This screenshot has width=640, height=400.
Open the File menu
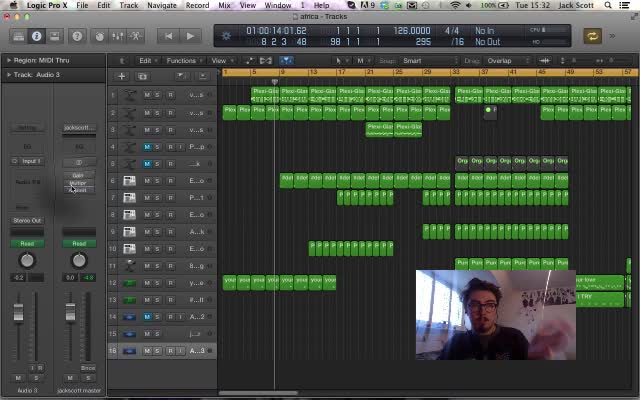82,5
